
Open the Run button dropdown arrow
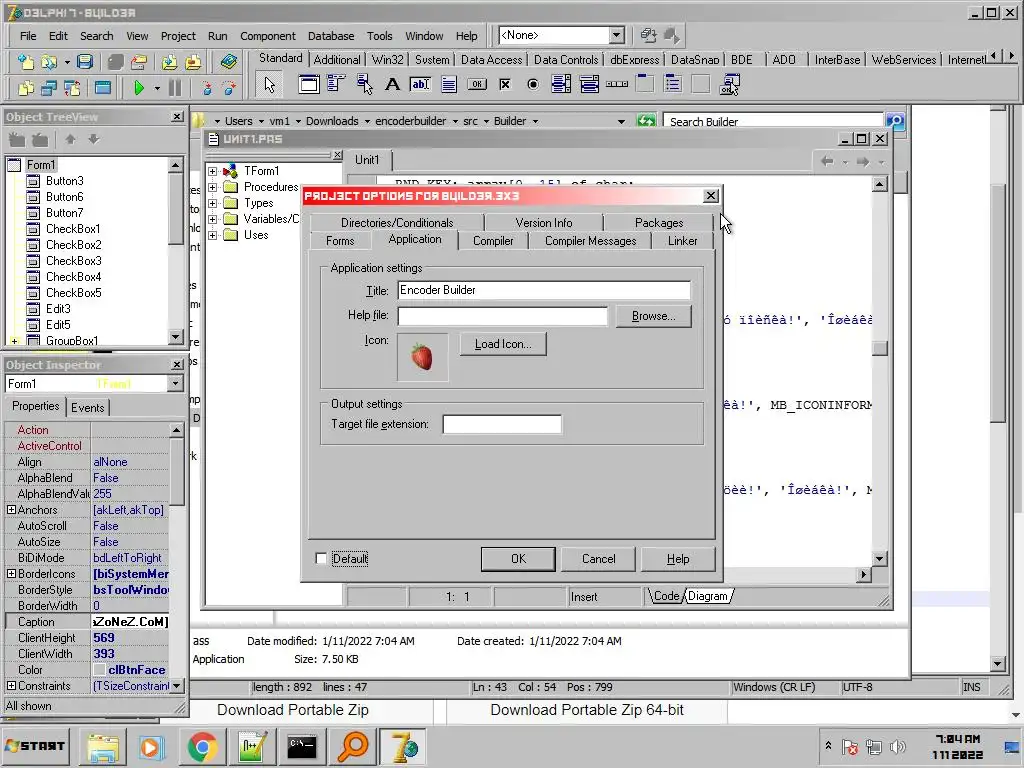157,88
